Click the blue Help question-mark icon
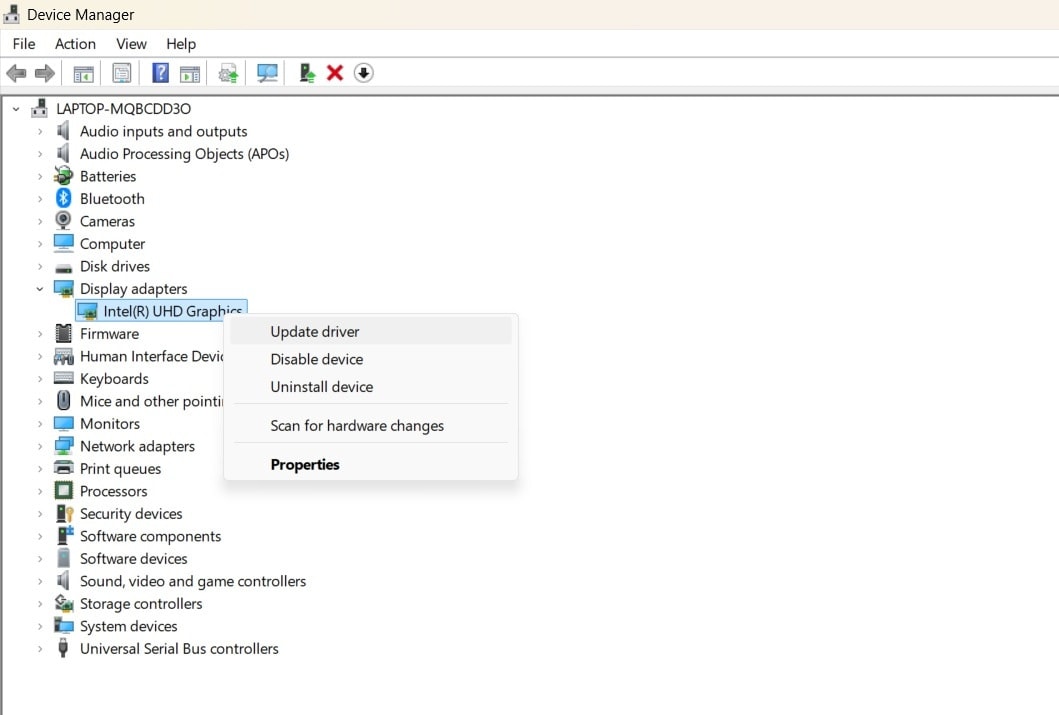The image size is (1059, 715). (x=161, y=72)
